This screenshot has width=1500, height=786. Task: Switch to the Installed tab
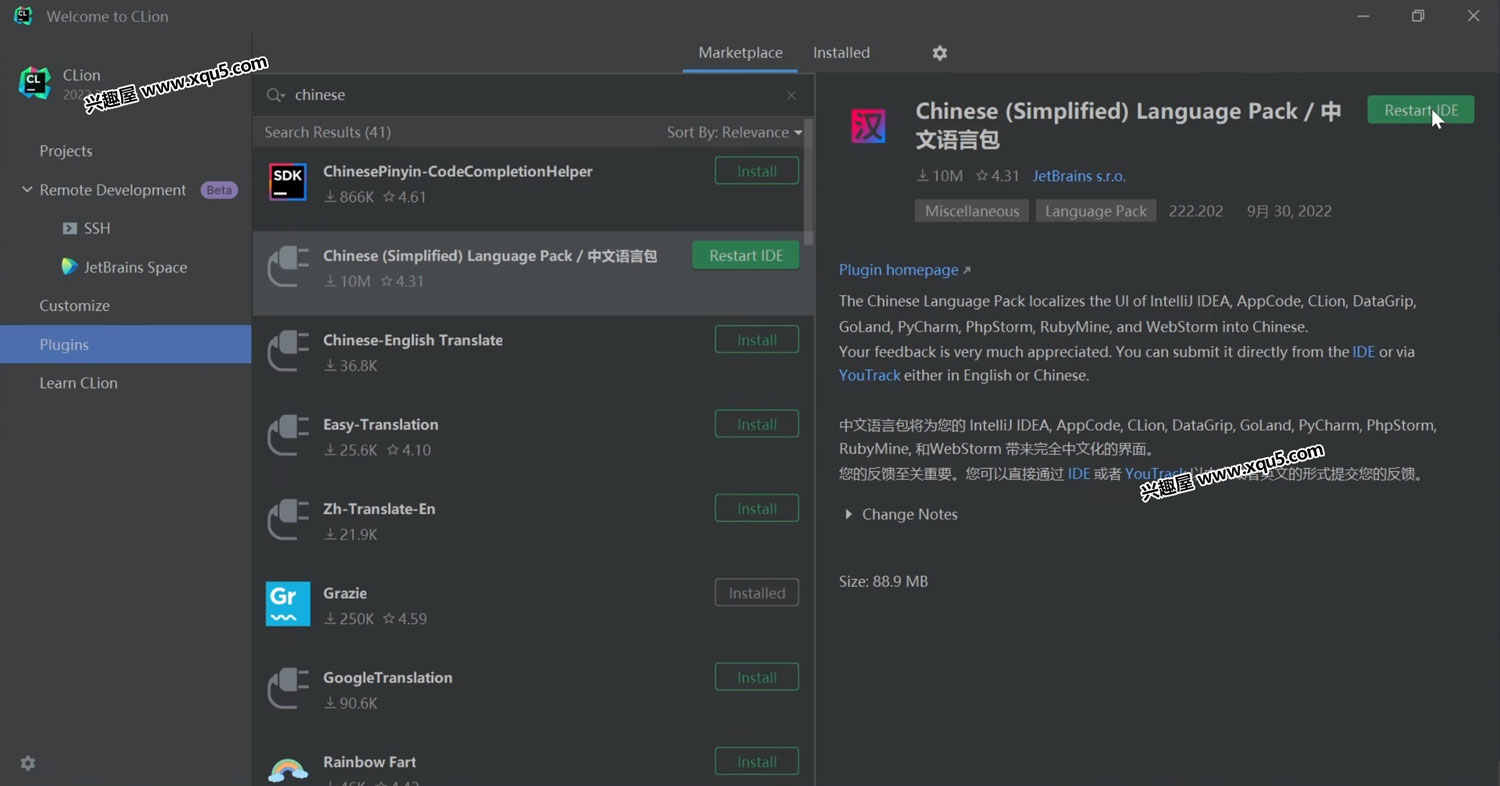click(841, 53)
